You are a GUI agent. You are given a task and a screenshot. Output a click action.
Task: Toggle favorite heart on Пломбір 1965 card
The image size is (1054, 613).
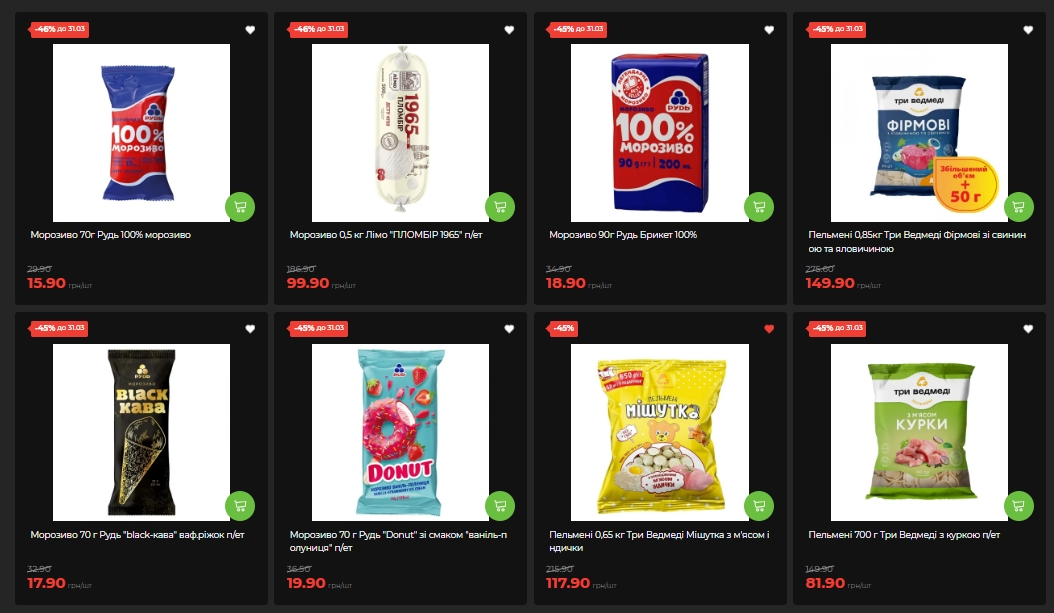[x=509, y=30]
